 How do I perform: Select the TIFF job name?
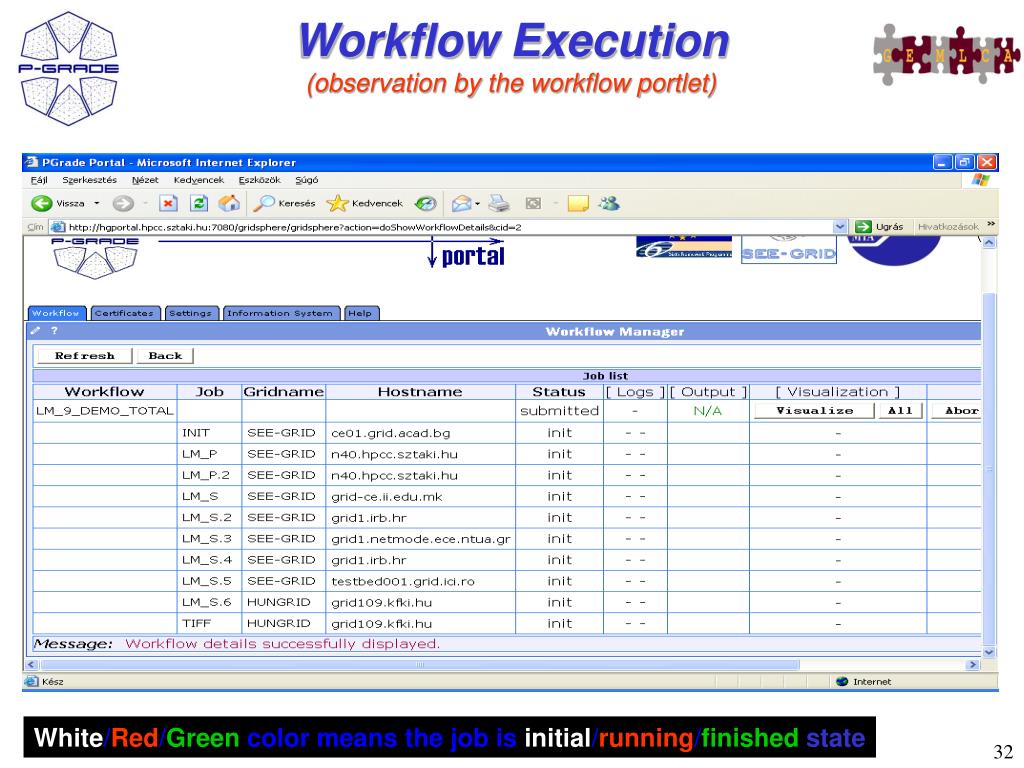(197, 624)
